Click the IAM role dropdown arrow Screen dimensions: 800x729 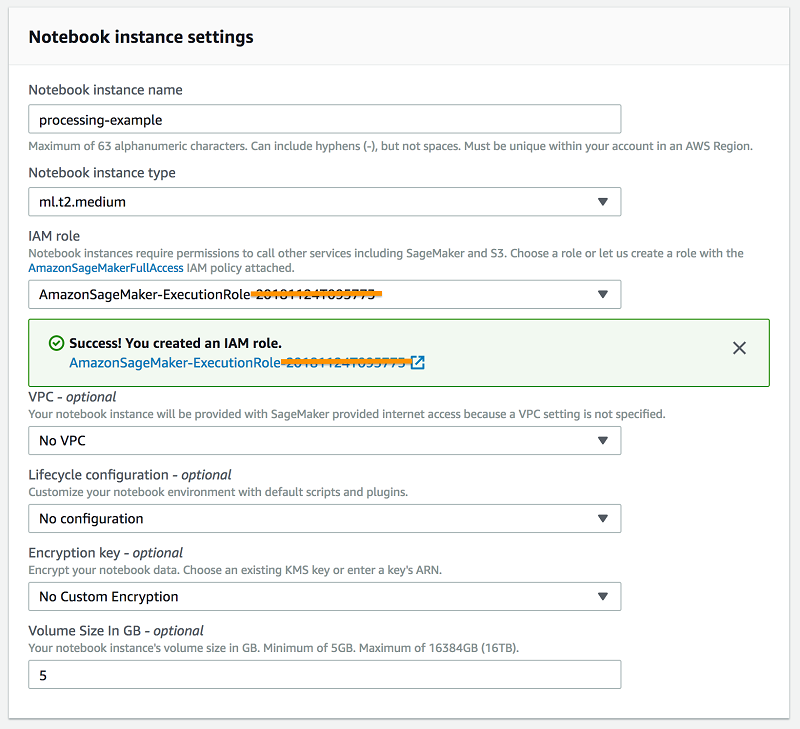[602, 295]
